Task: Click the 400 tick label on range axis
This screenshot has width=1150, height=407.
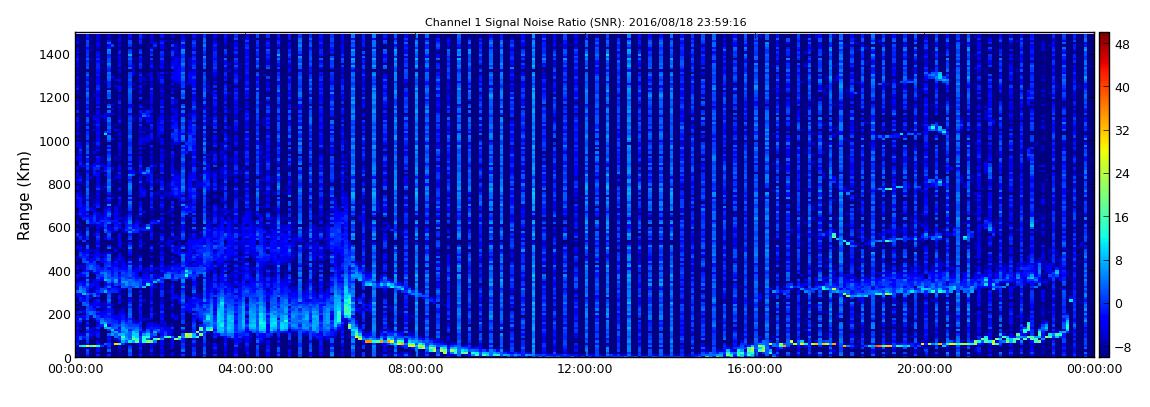Action: coord(59,271)
